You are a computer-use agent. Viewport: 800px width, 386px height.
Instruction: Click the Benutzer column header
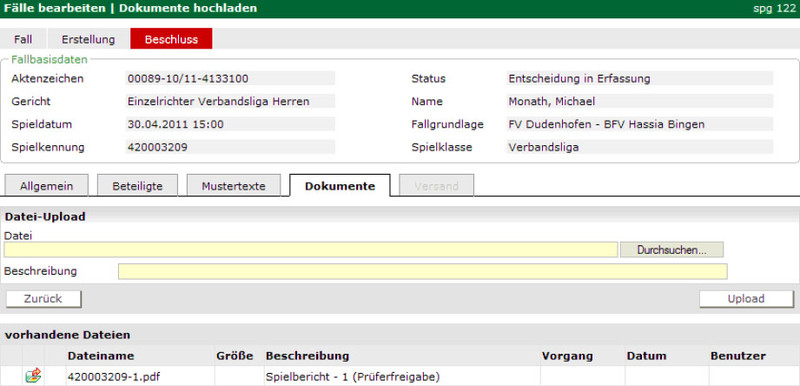click(x=738, y=356)
